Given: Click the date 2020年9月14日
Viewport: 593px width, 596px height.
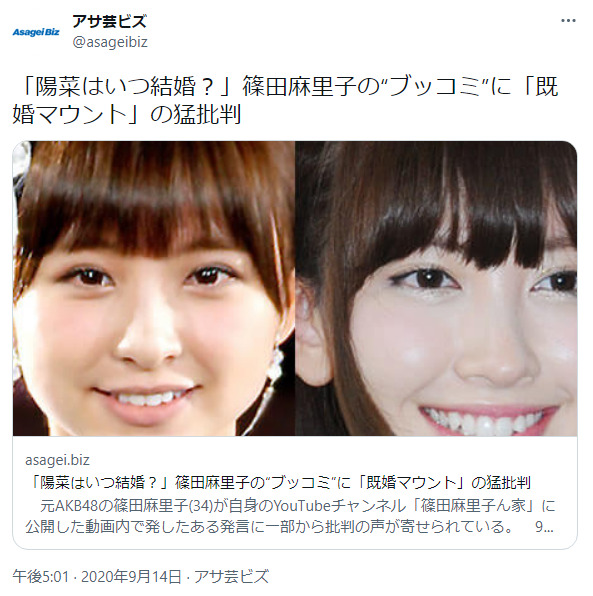Looking at the screenshot, I should (x=131, y=576).
